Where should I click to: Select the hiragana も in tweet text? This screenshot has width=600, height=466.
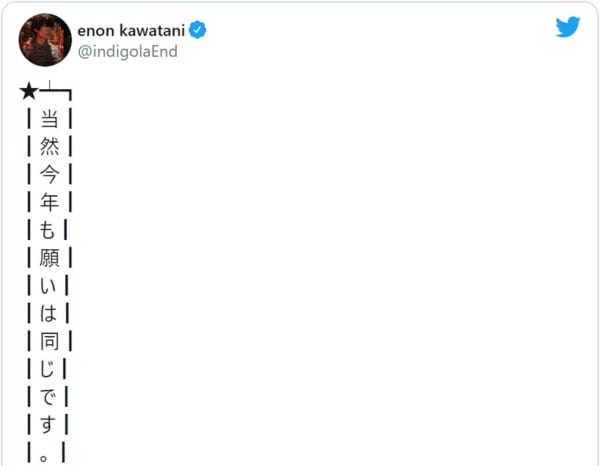pyautogui.click(x=47, y=230)
